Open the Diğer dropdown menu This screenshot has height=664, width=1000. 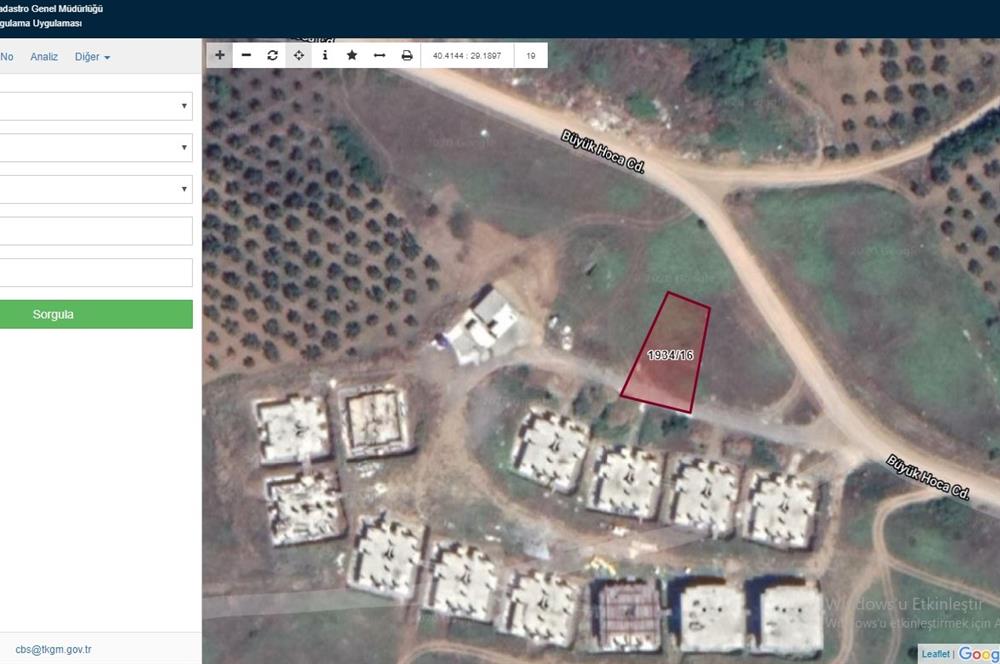[92, 57]
